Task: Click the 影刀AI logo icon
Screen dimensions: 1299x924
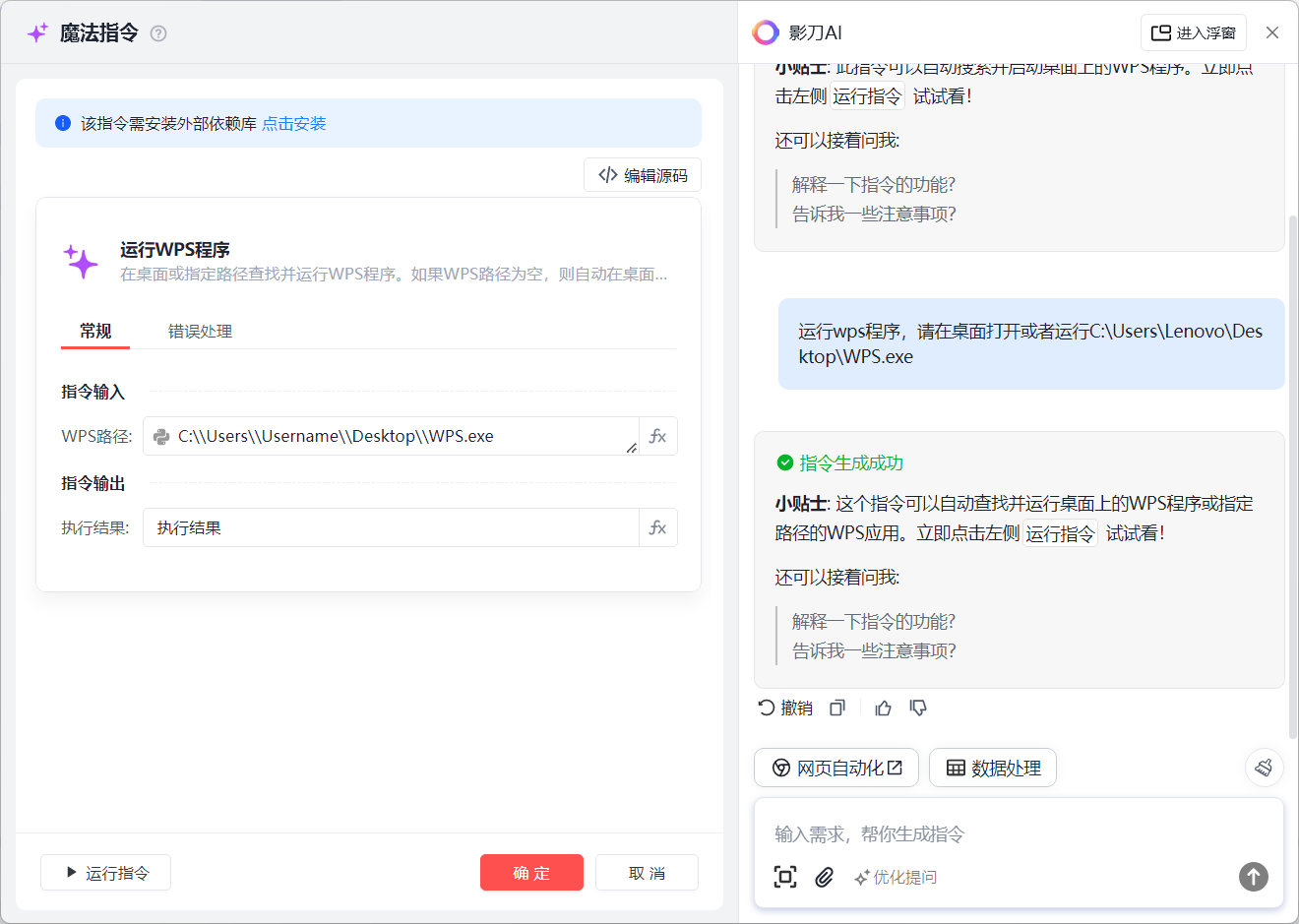Action: tap(766, 32)
